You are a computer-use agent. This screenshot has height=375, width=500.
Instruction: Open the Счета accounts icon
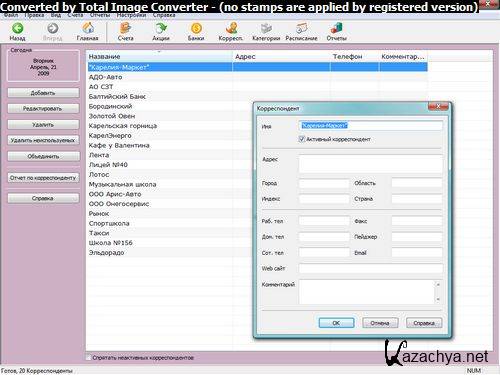pos(125,28)
